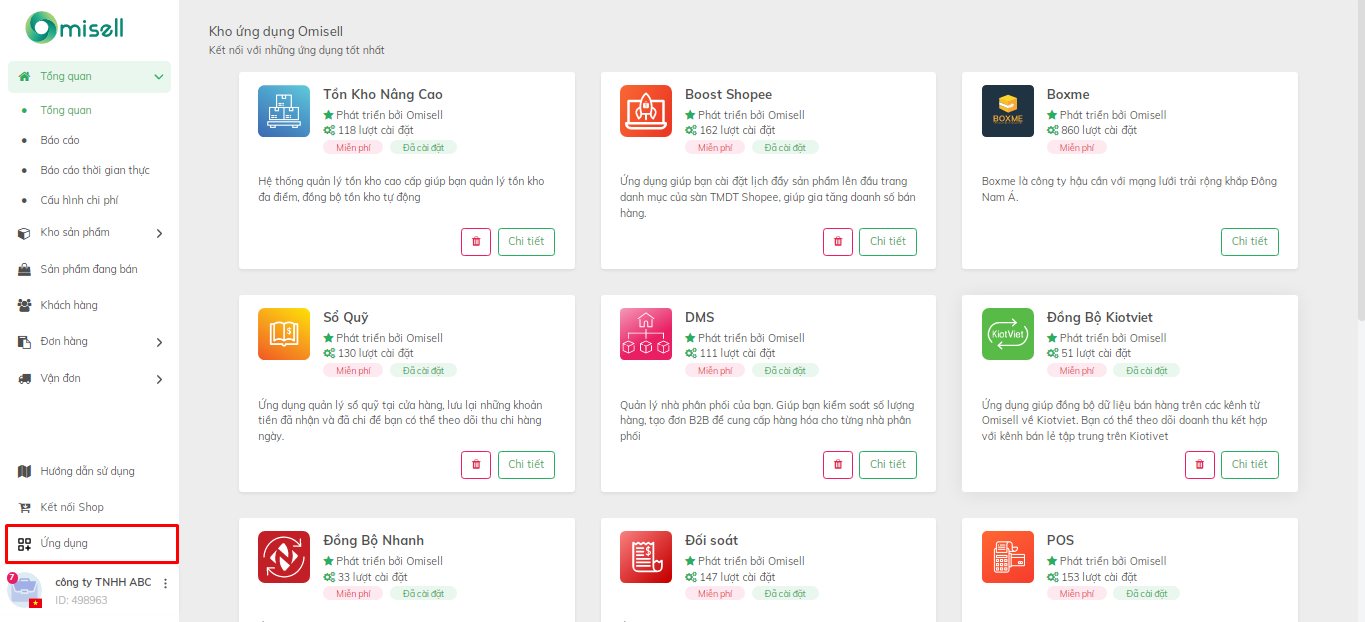The image size is (1365, 622).
Task: Click the Đơn hàng sidebar icon
Action: [x=24, y=342]
